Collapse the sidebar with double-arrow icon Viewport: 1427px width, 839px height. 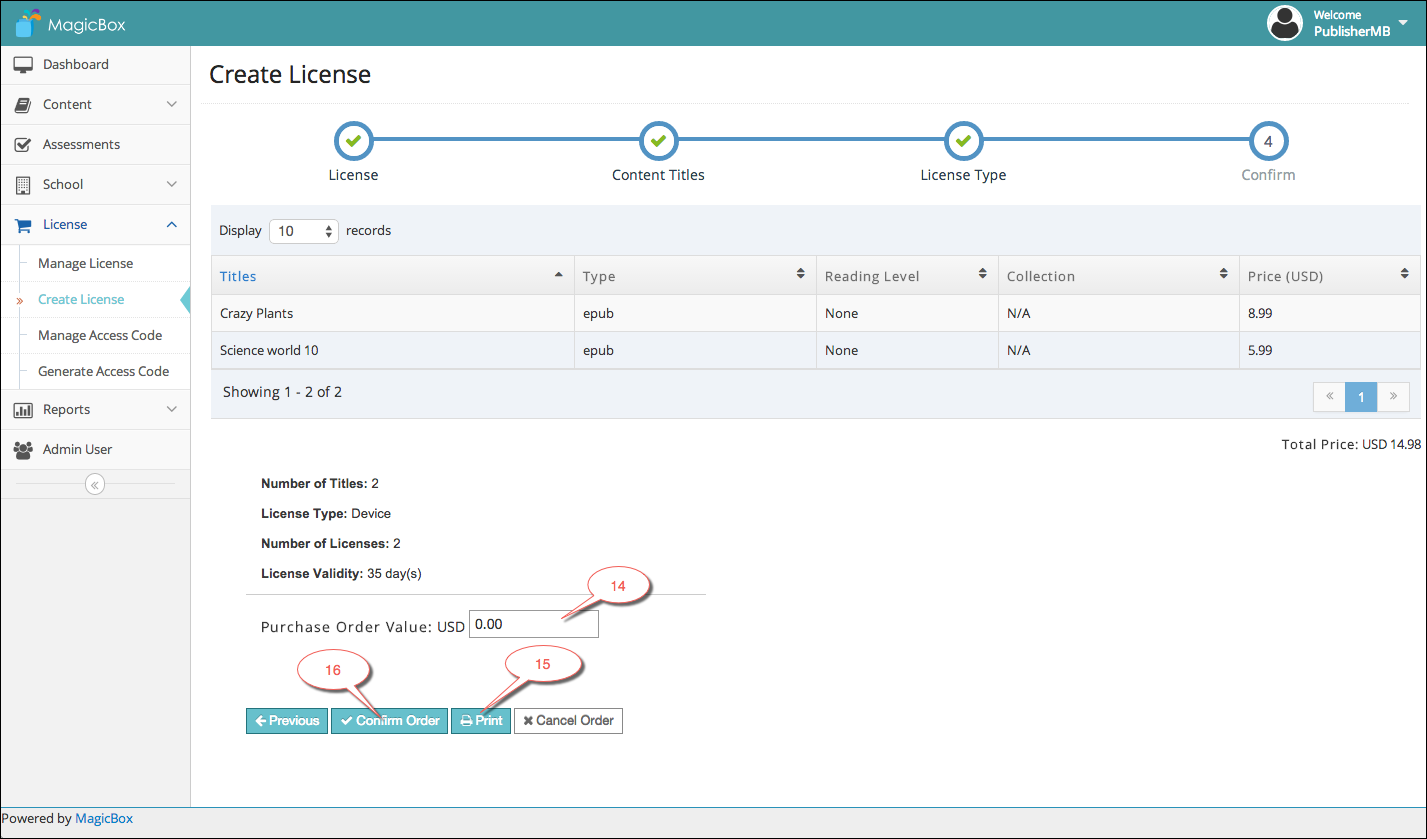point(95,485)
